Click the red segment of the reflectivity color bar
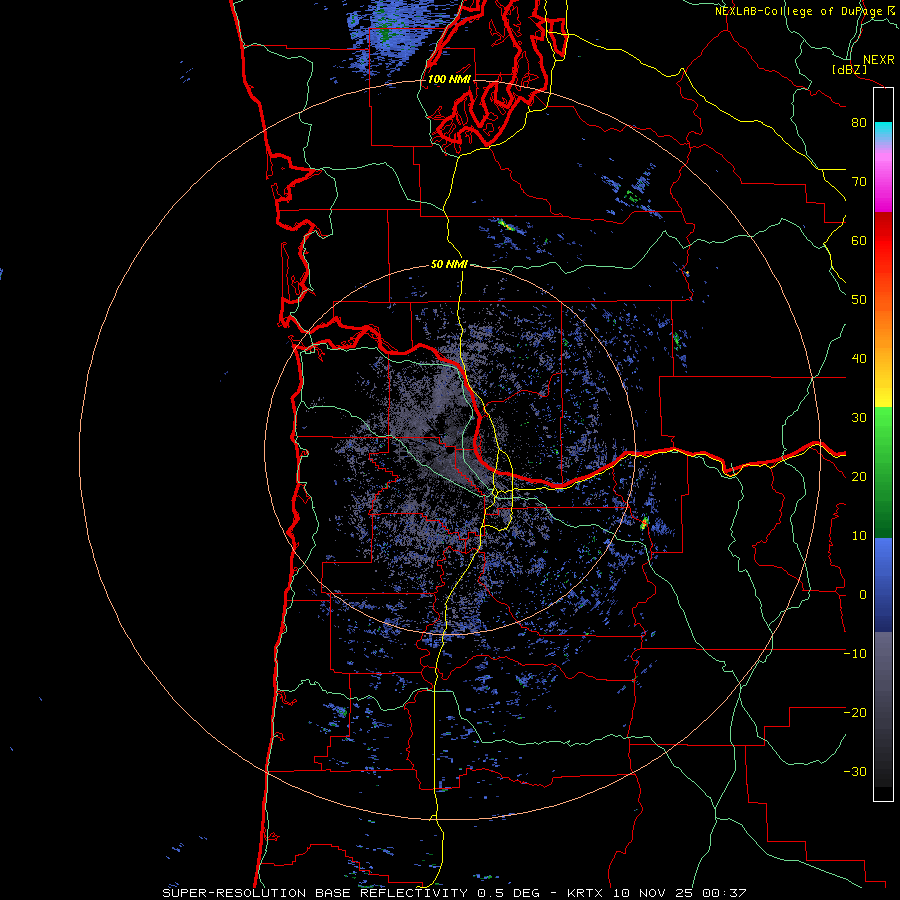 coord(883,241)
